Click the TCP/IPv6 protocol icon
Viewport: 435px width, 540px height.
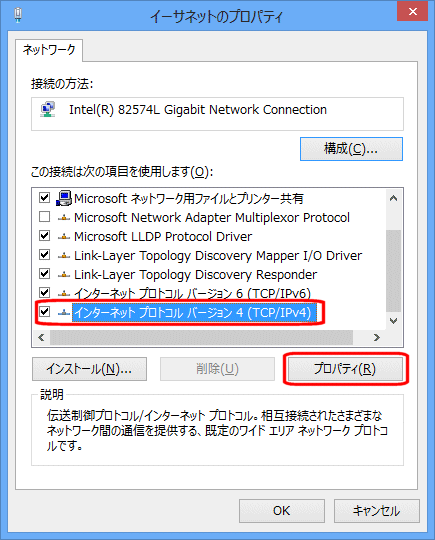pos(64,293)
